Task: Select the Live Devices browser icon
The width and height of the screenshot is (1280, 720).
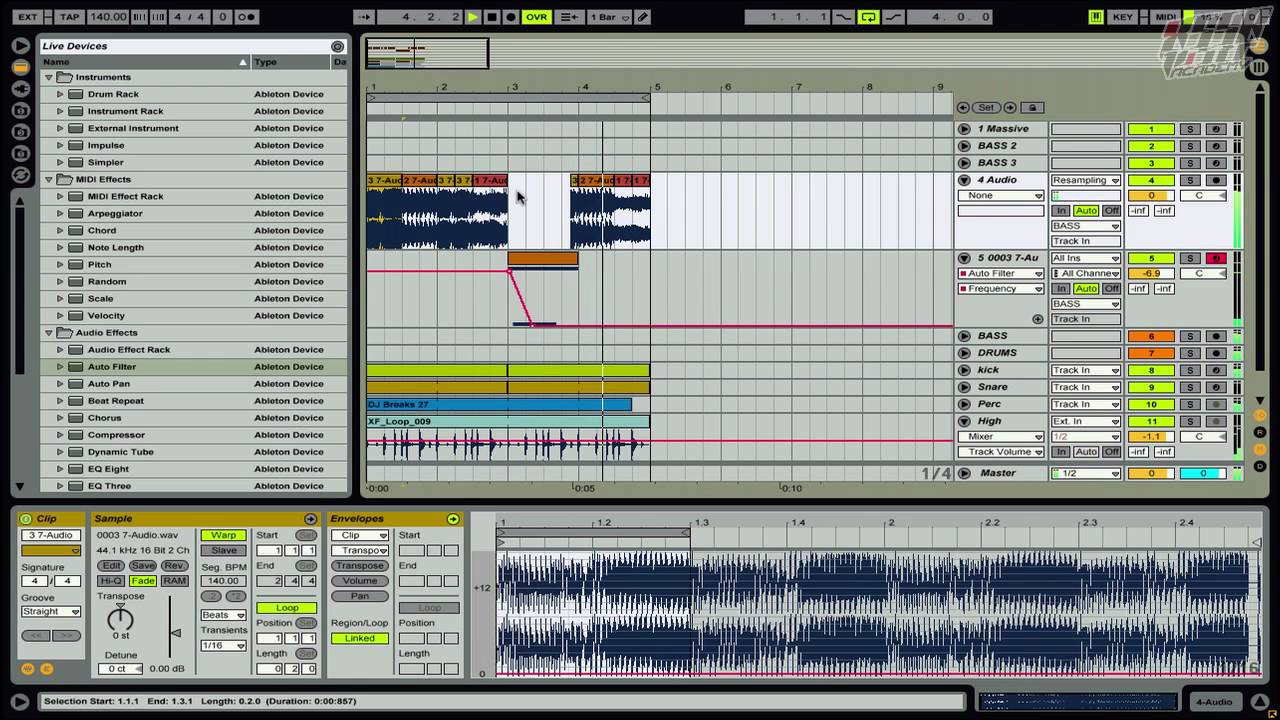Action: 20,67
